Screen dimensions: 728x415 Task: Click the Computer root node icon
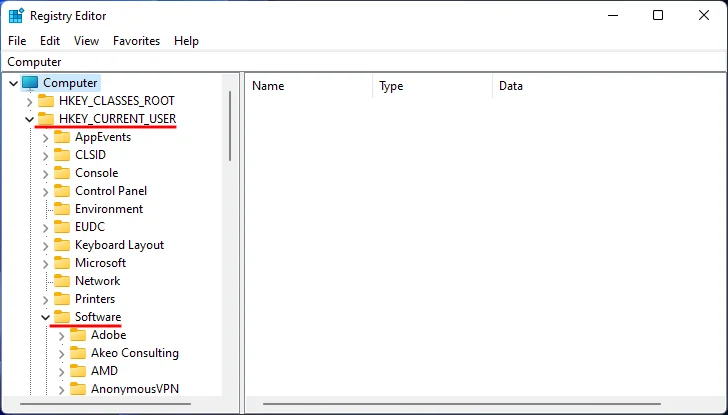pyautogui.click(x=30, y=83)
